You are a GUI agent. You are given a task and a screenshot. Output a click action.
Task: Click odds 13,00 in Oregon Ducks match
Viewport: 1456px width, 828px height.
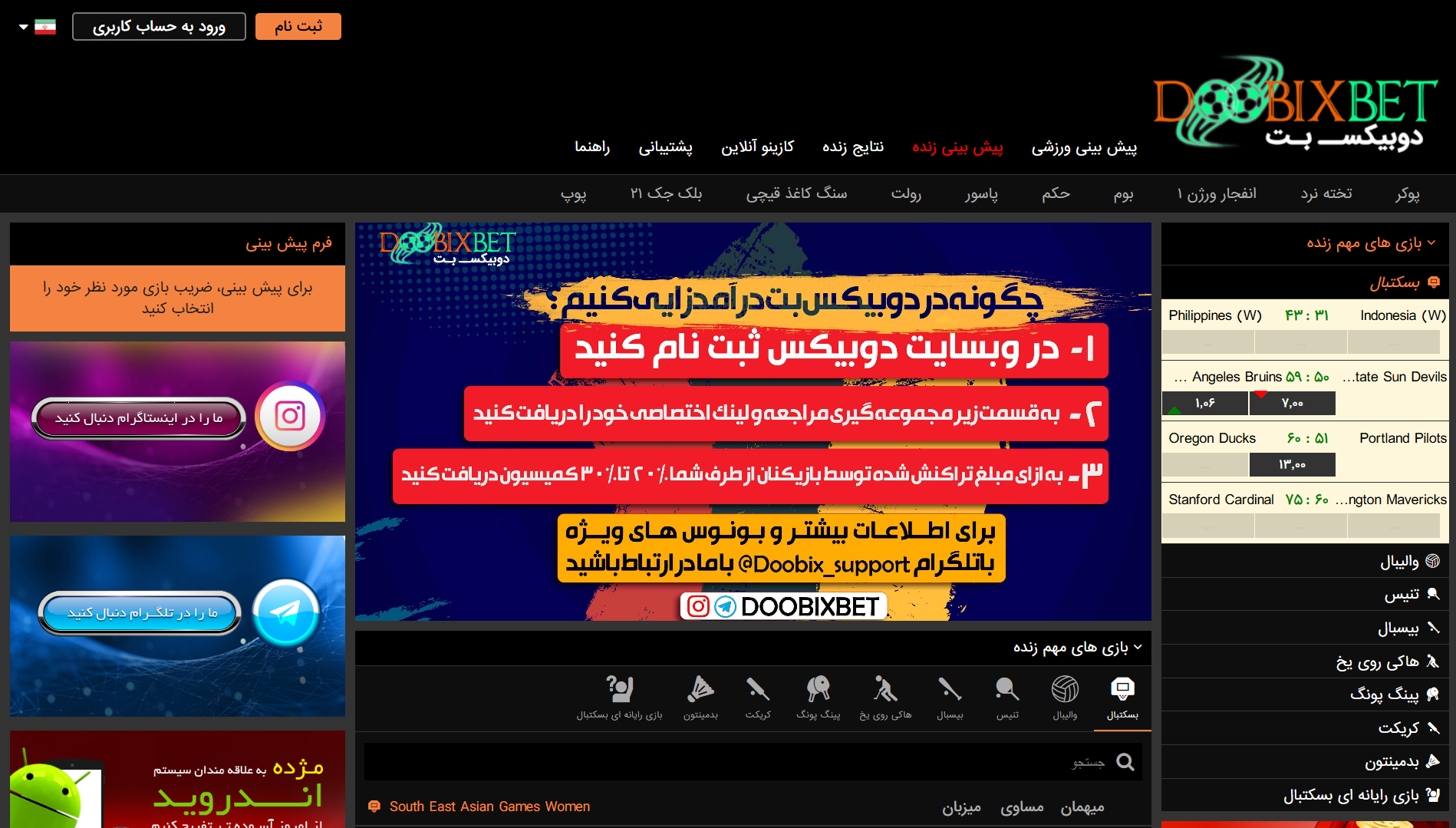[x=1293, y=464]
